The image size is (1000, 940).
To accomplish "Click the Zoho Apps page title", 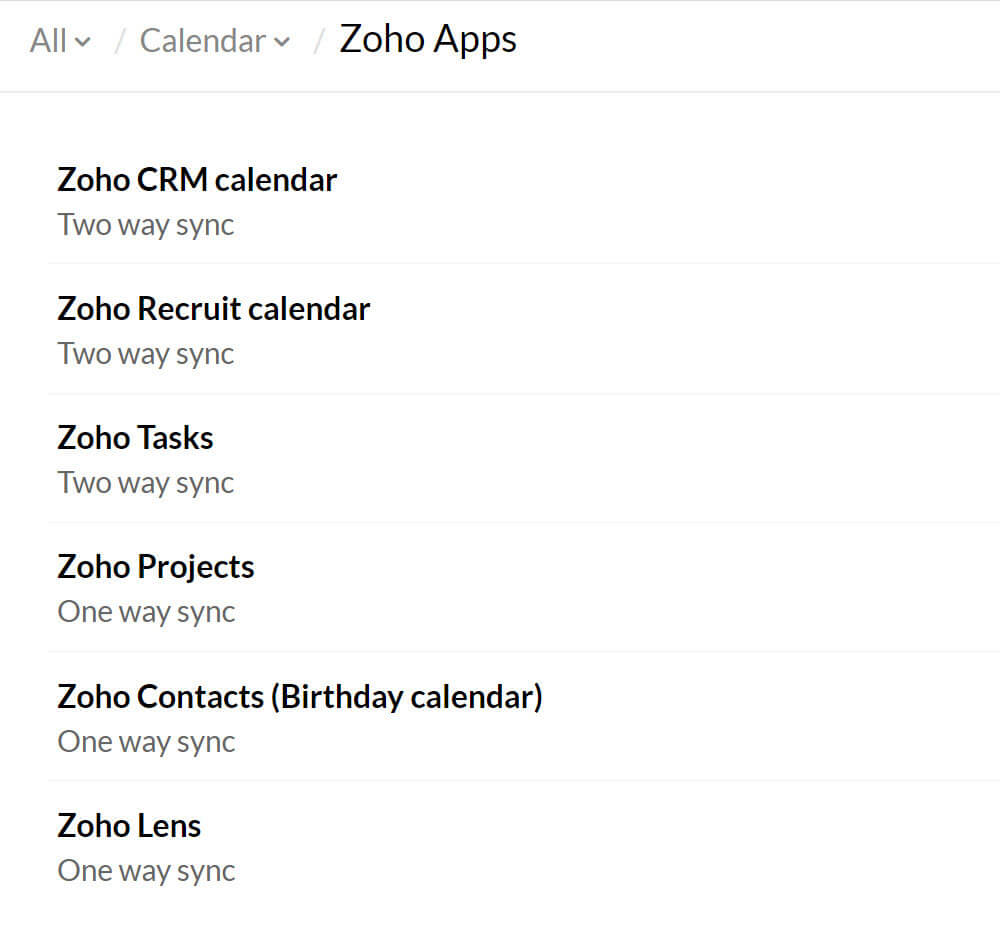I will [428, 40].
